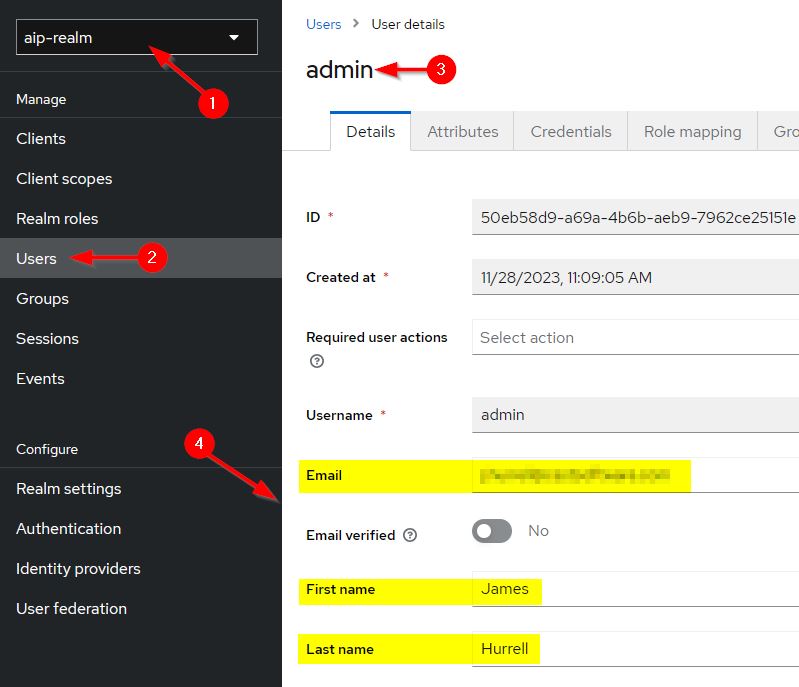The width and height of the screenshot is (799, 687).
Task: Open the Role mapping tab
Action: click(x=692, y=131)
